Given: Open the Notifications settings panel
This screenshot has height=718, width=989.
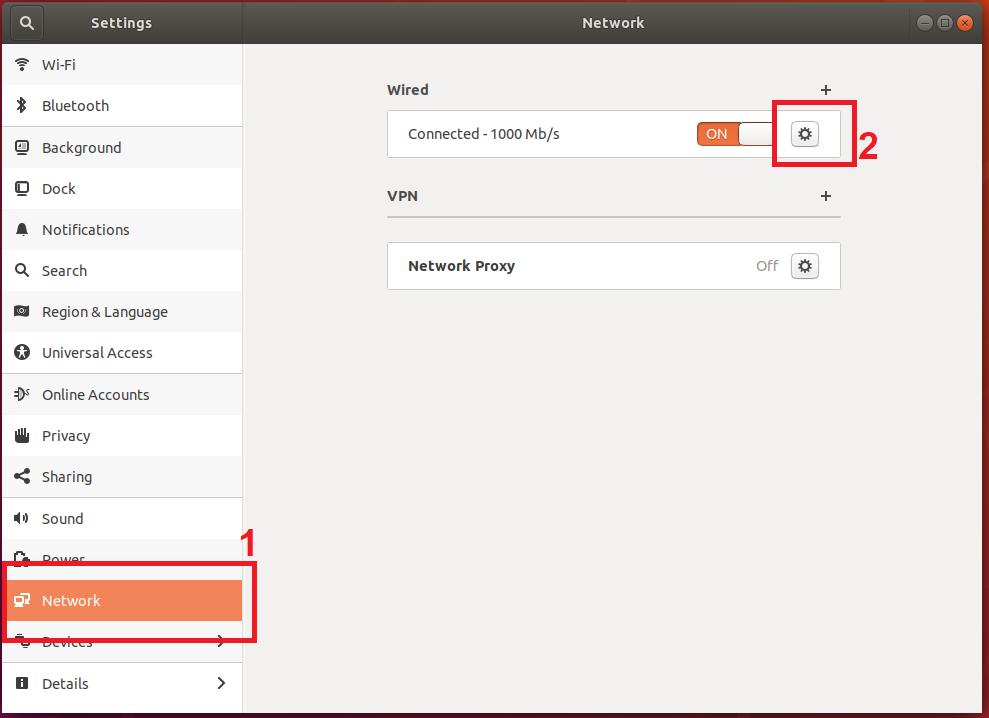Looking at the screenshot, I should coord(85,230).
